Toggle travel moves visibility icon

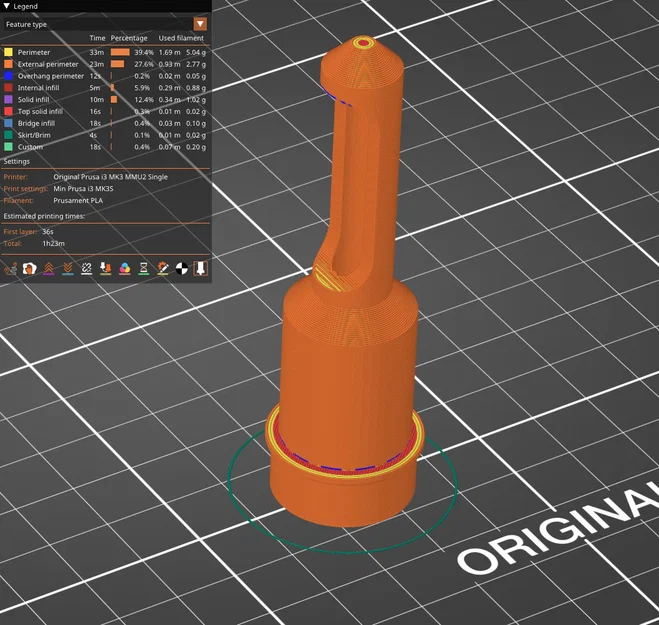(x=11, y=268)
